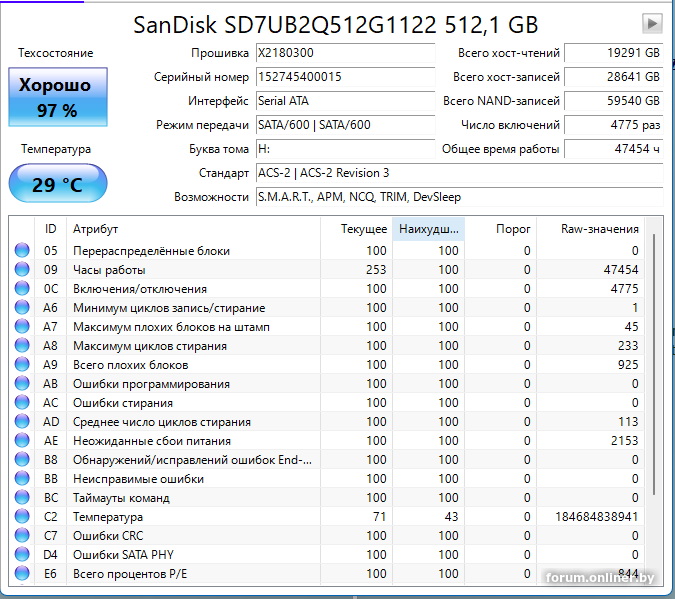
Task: Select row Перераспределённые блоки
Action: (x=326, y=251)
